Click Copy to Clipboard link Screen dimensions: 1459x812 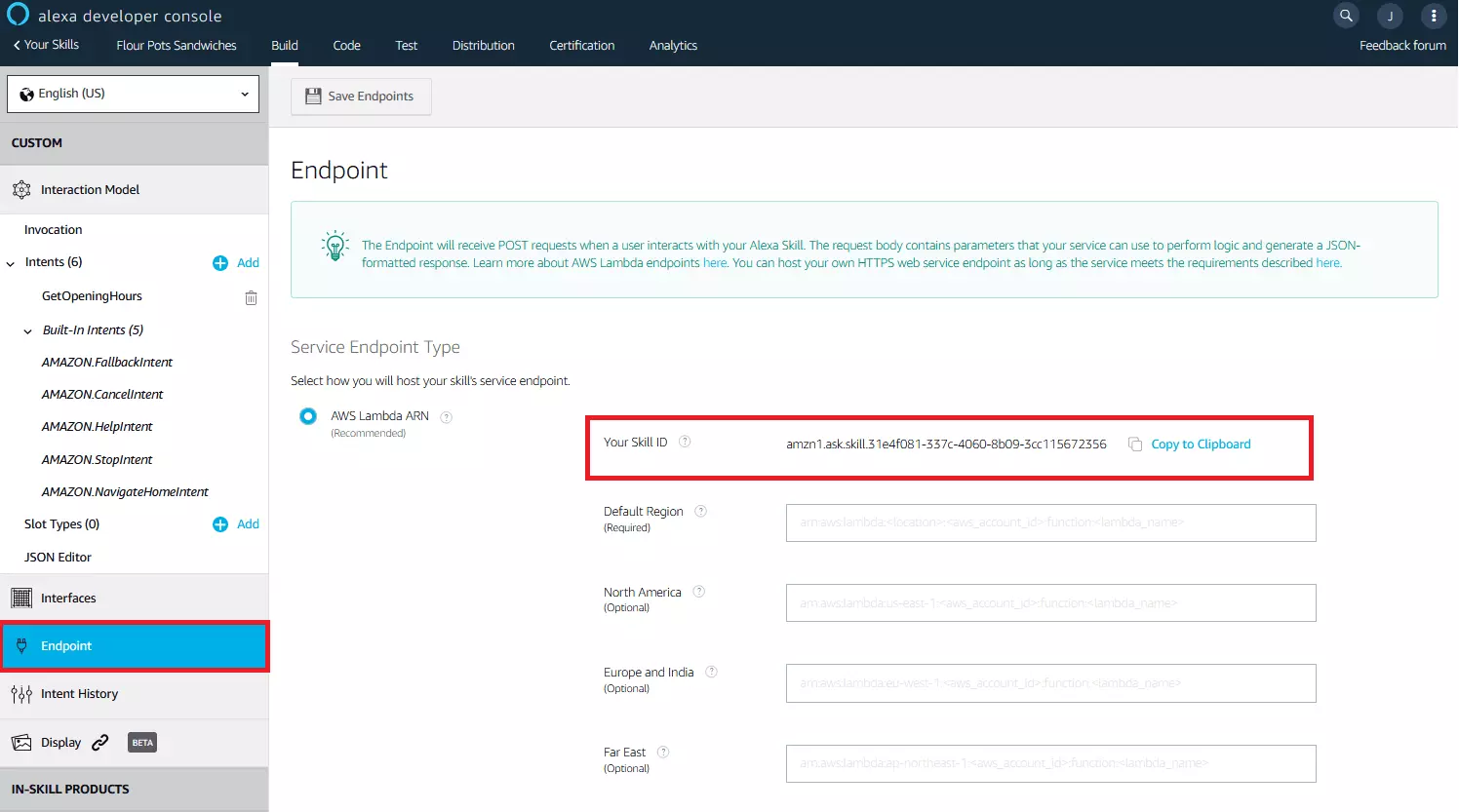pos(1201,445)
